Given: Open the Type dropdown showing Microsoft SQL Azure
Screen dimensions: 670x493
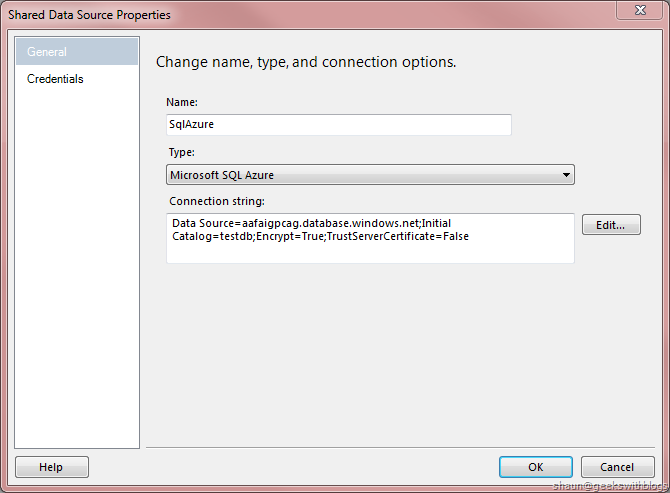Looking at the screenshot, I should (370, 175).
